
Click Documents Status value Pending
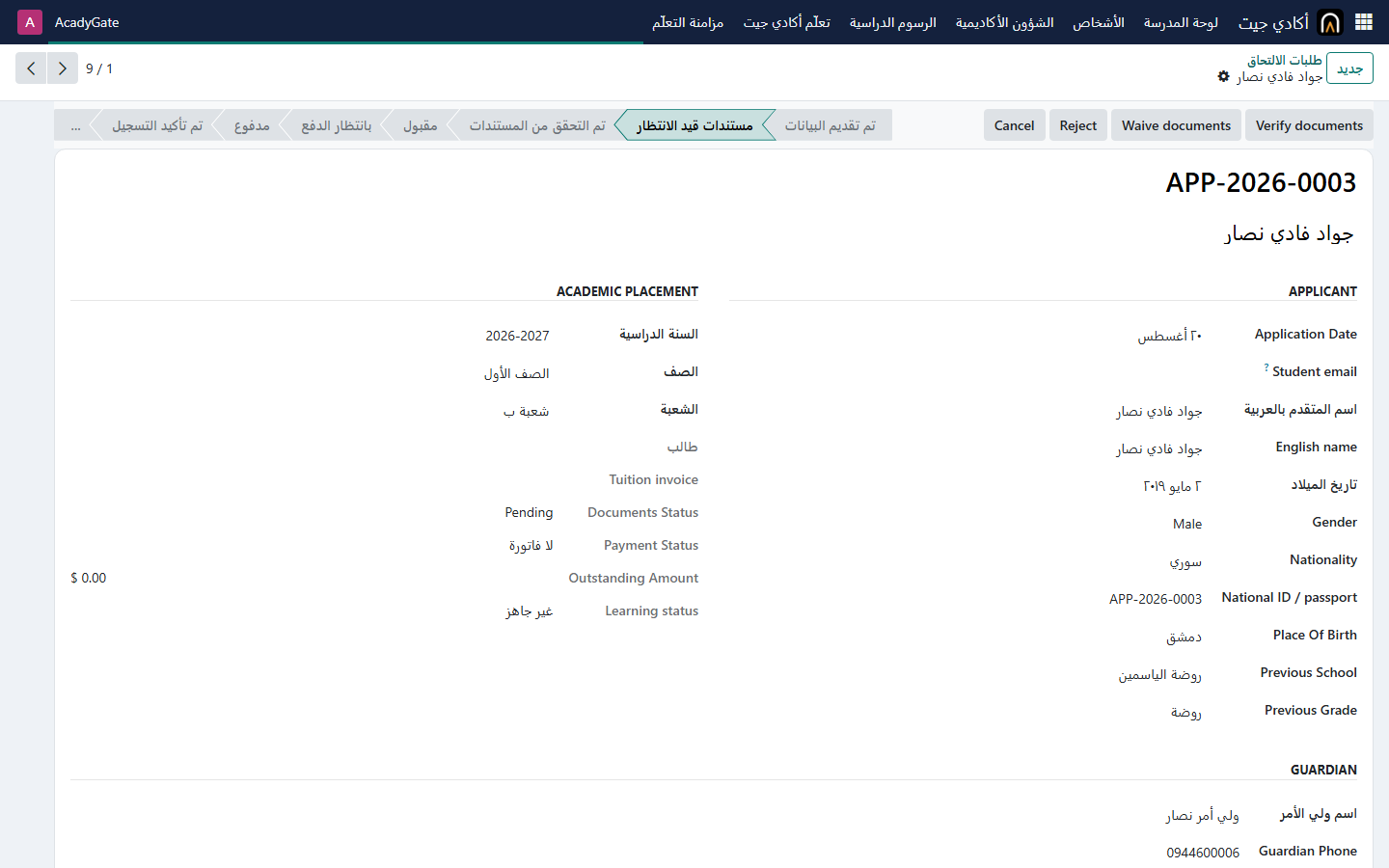[529, 512]
